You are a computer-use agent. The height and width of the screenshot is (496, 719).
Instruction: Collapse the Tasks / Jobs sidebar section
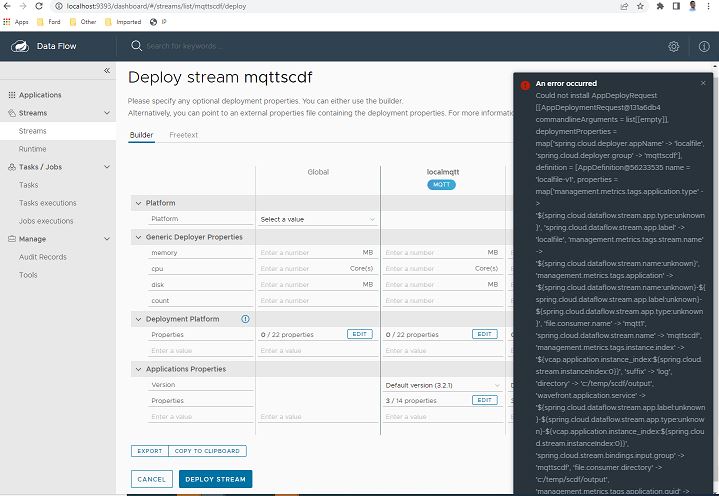point(107,167)
